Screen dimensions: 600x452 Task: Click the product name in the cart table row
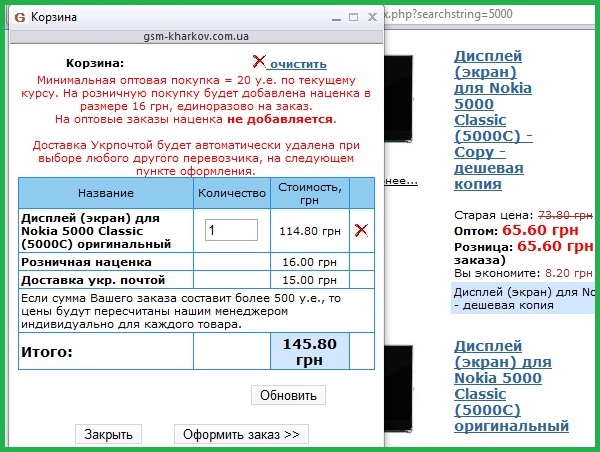104,230
